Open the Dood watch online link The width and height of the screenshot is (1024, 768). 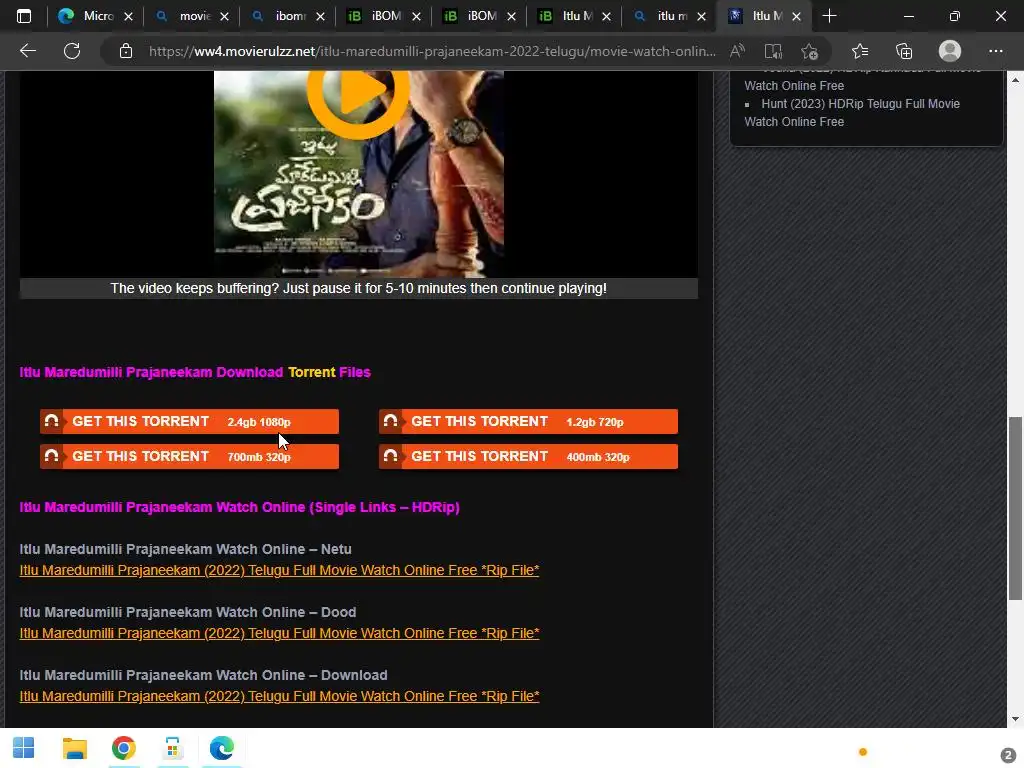click(x=279, y=633)
